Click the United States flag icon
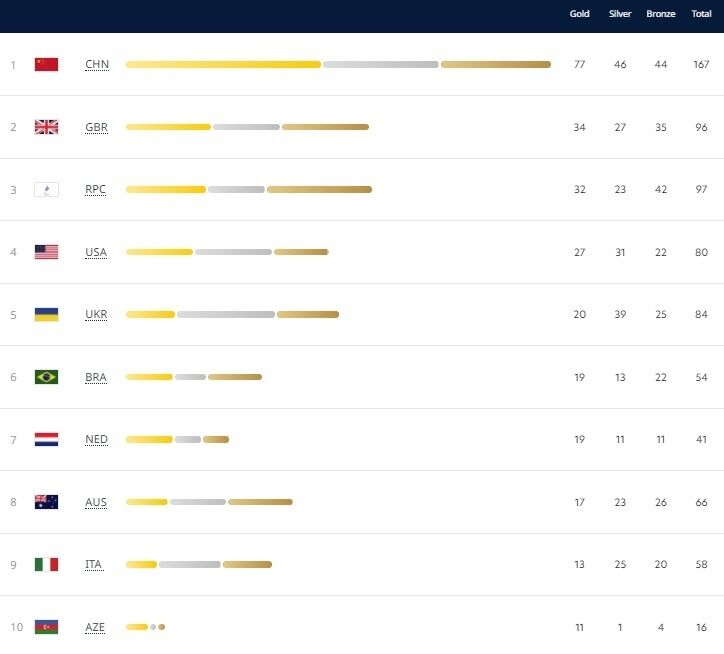 click(46, 252)
